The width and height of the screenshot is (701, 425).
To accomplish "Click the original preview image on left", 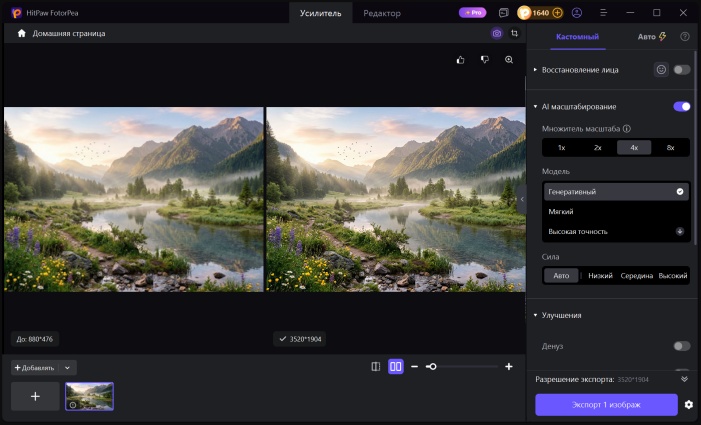I will coord(134,199).
